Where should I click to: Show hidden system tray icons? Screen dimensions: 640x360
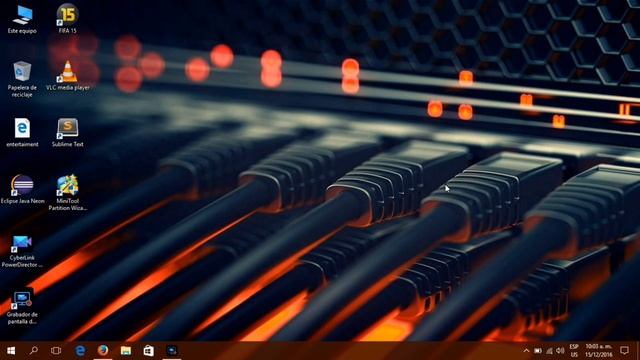coord(526,351)
